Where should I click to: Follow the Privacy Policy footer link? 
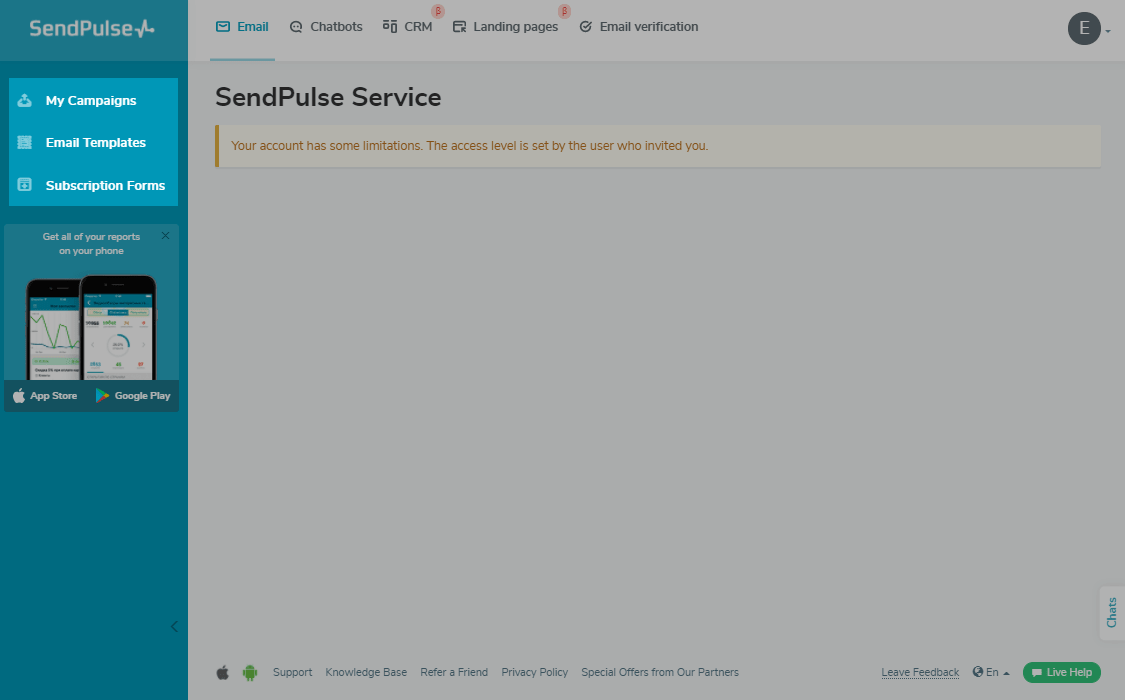[x=535, y=673]
